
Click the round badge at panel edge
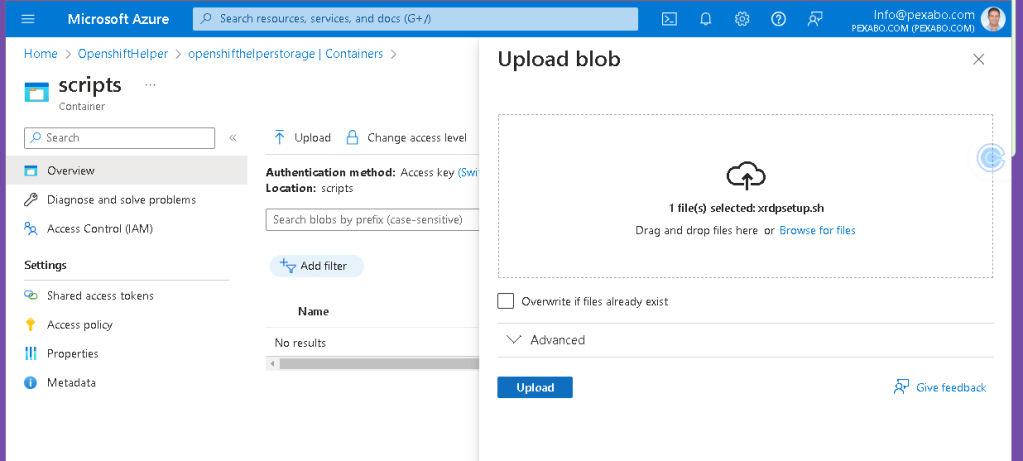[x=991, y=158]
